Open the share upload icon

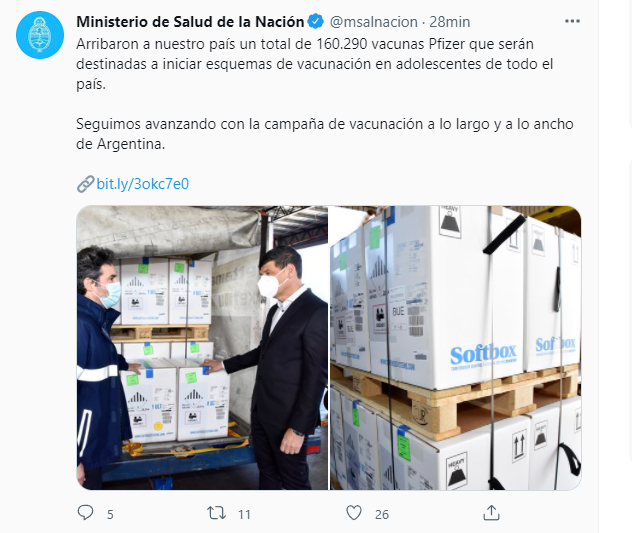[x=491, y=513]
